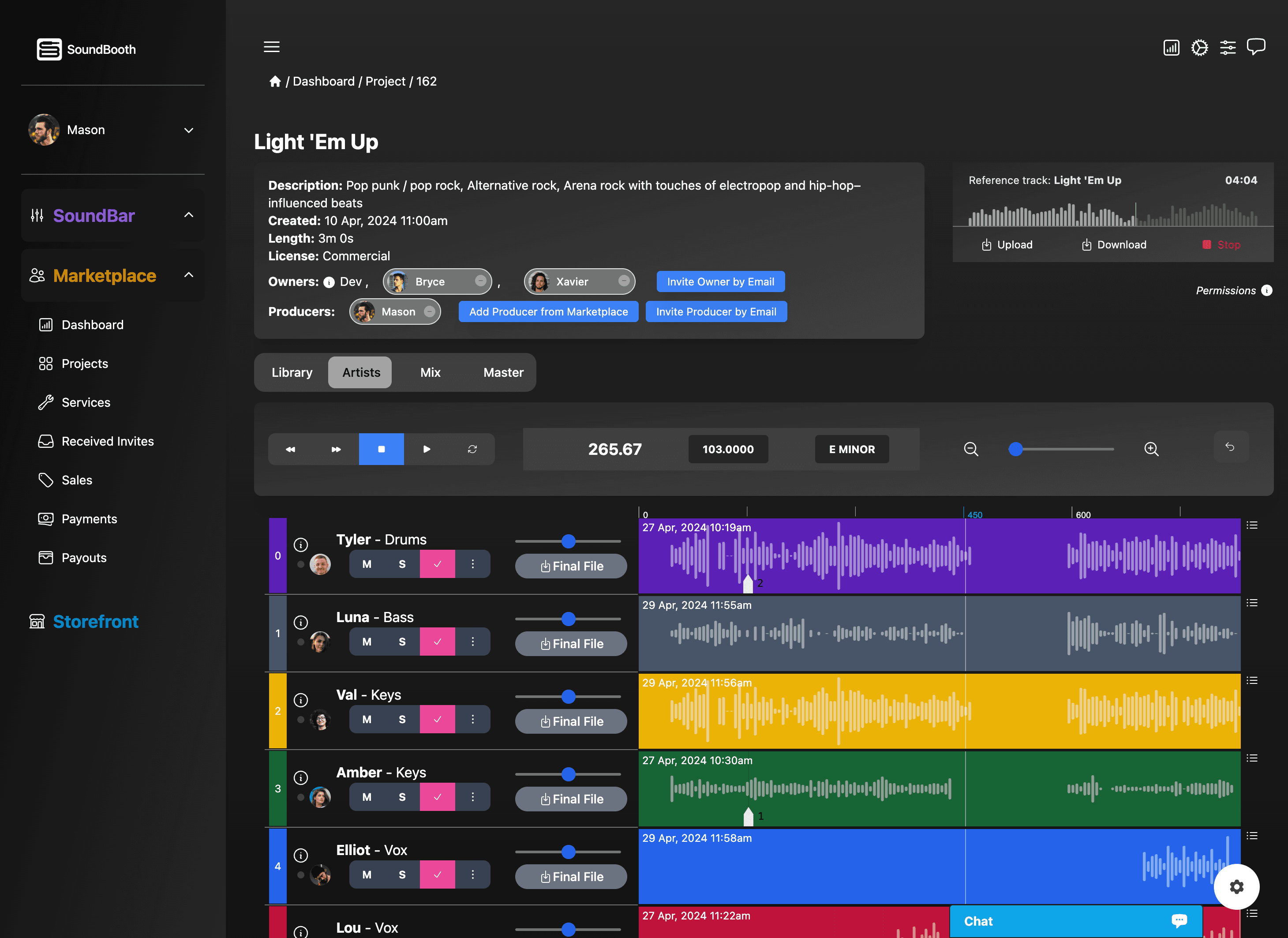The height and width of the screenshot is (938, 1288).
Task: Open the chat bubble icon in the top right
Action: coord(1256,47)
